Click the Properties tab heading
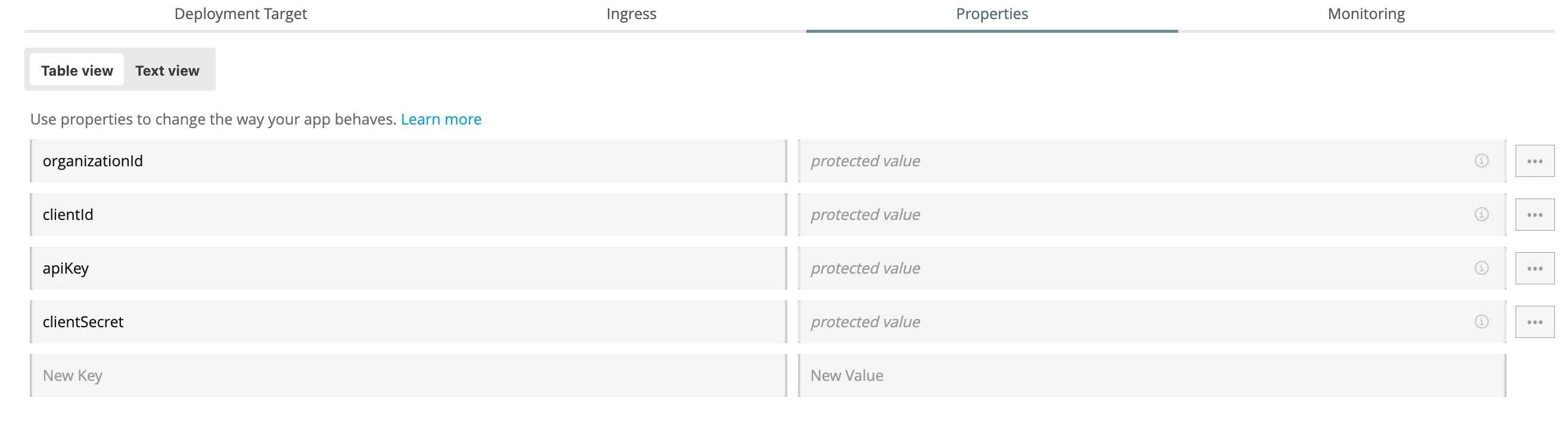The width and height of the screenshot is (1568, 422). [991, 13]
